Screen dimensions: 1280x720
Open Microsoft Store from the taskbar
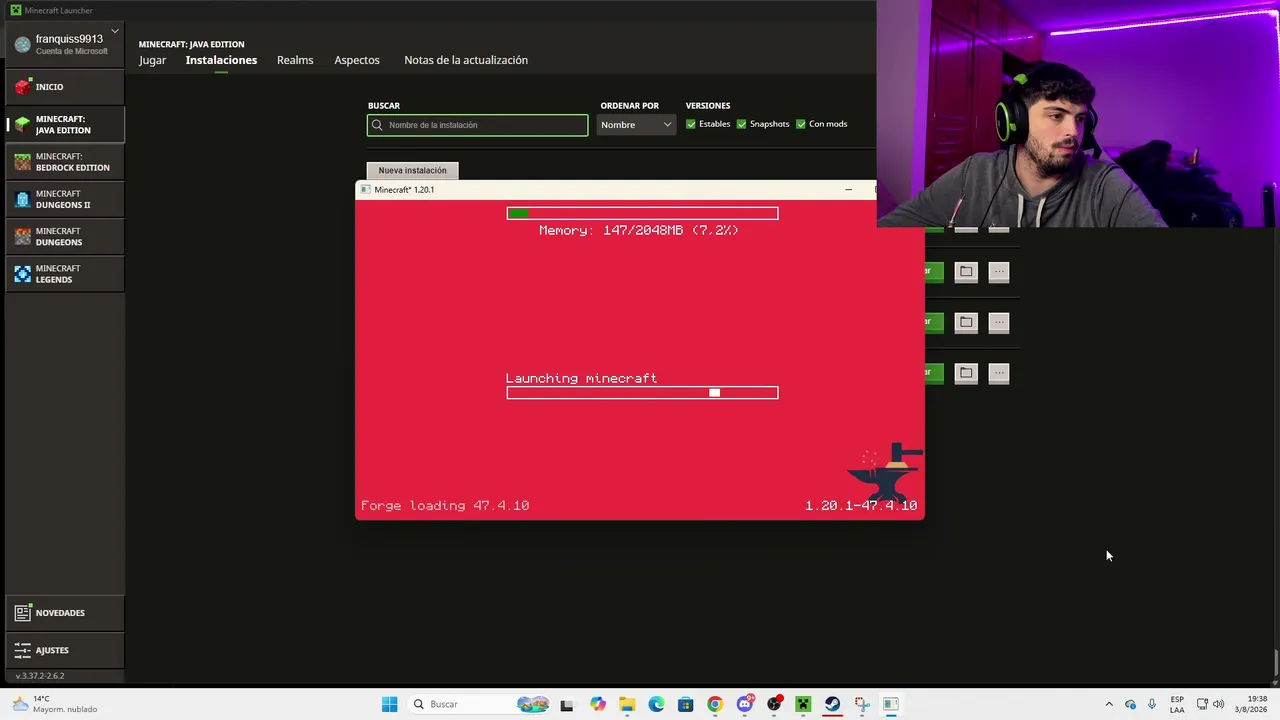[x=685, y=704]
